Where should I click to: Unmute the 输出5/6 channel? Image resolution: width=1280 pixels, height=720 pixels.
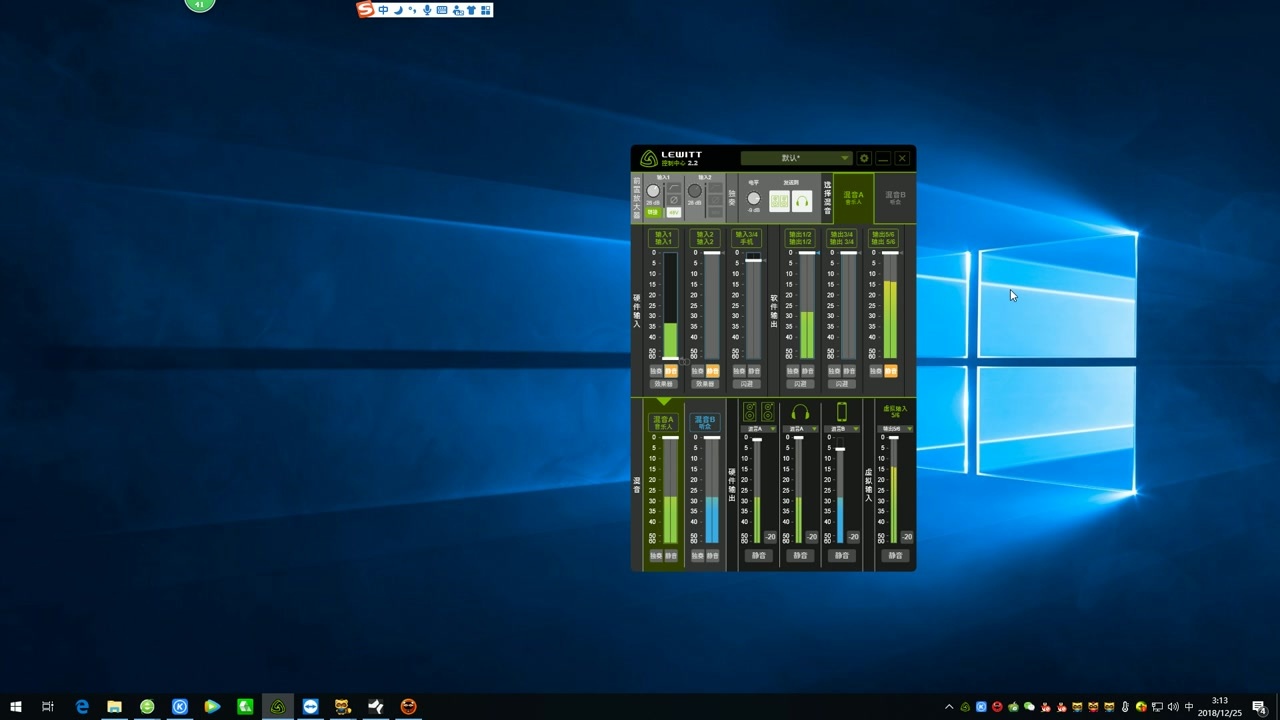(x=891, y=371)
